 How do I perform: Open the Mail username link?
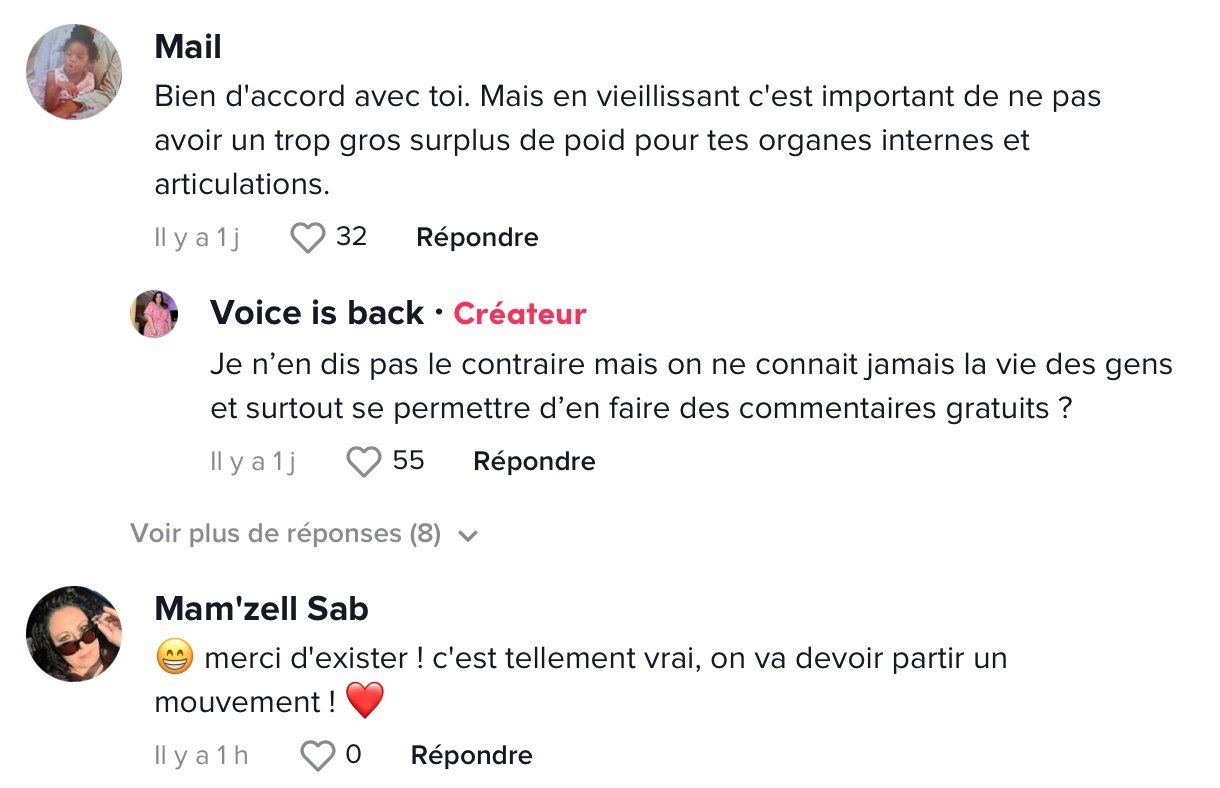point(188,46)
